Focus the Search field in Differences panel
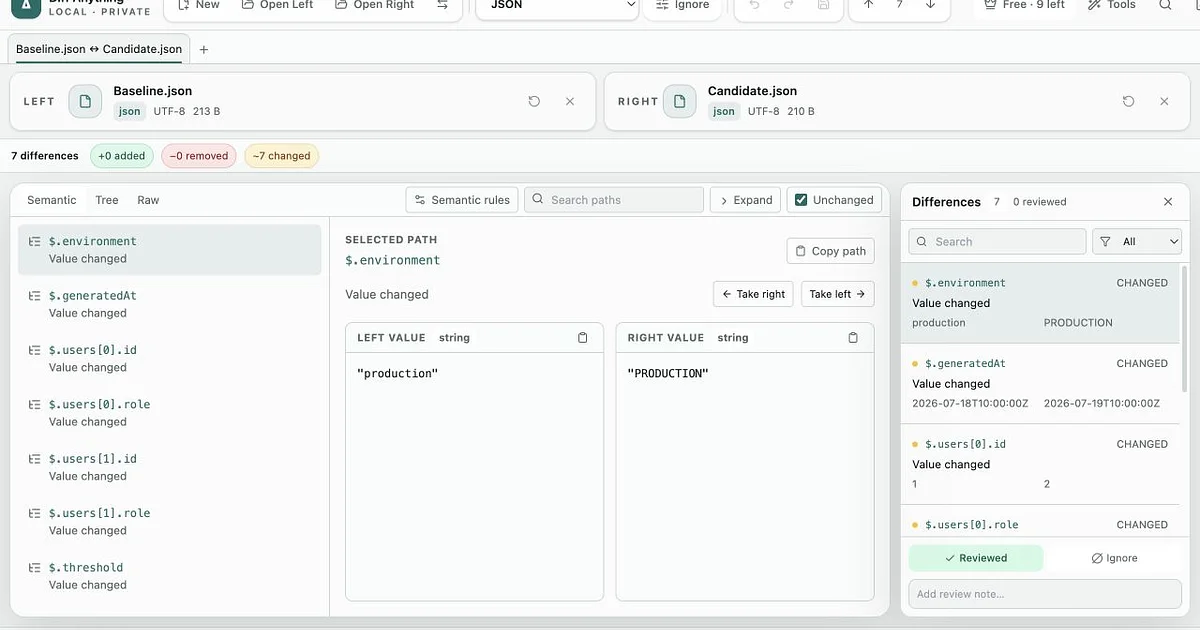This screenshot has width=1200, height=630. (x=997, y=241)
